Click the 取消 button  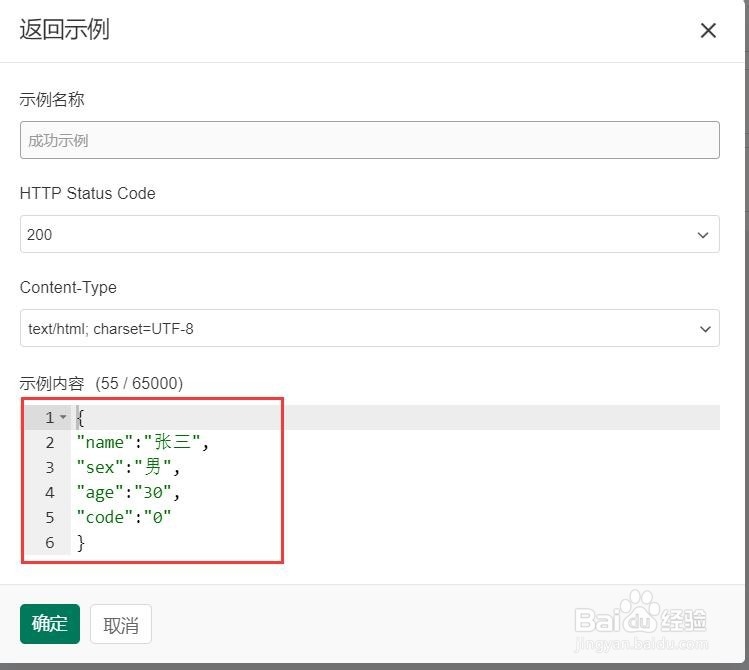tap(121, 624)
